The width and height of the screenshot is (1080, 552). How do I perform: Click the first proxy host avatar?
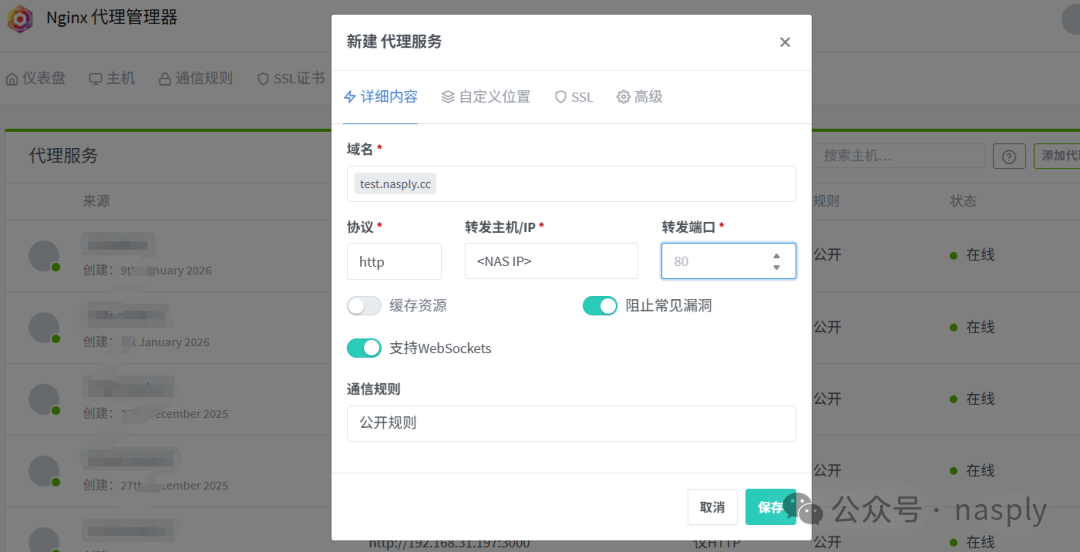click(44, 255)
